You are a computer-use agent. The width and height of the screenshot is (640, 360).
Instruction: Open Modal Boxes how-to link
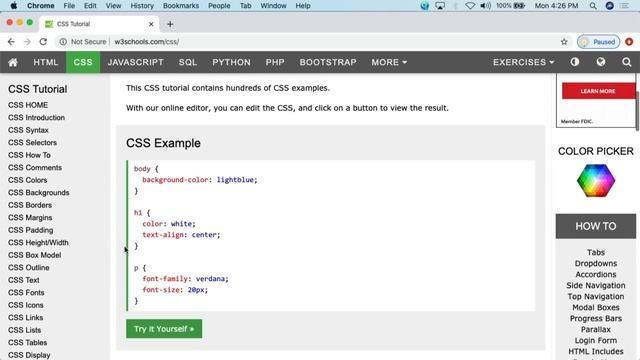click(x=596, y=307)
